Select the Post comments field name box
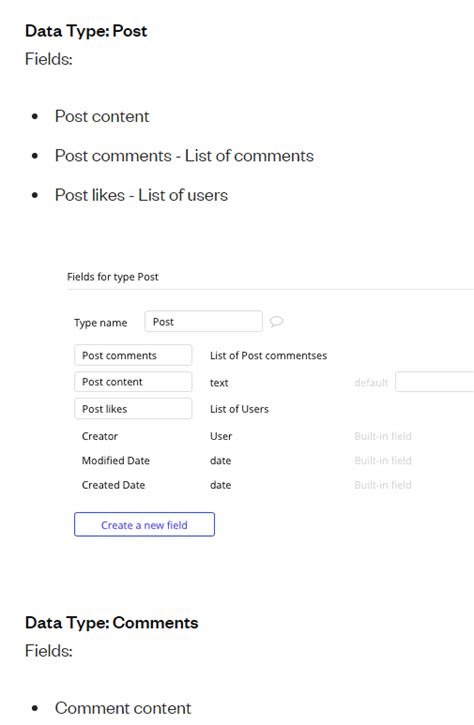Image resolution: width=474 pixels, height=725 pixels. pos(133,355)
